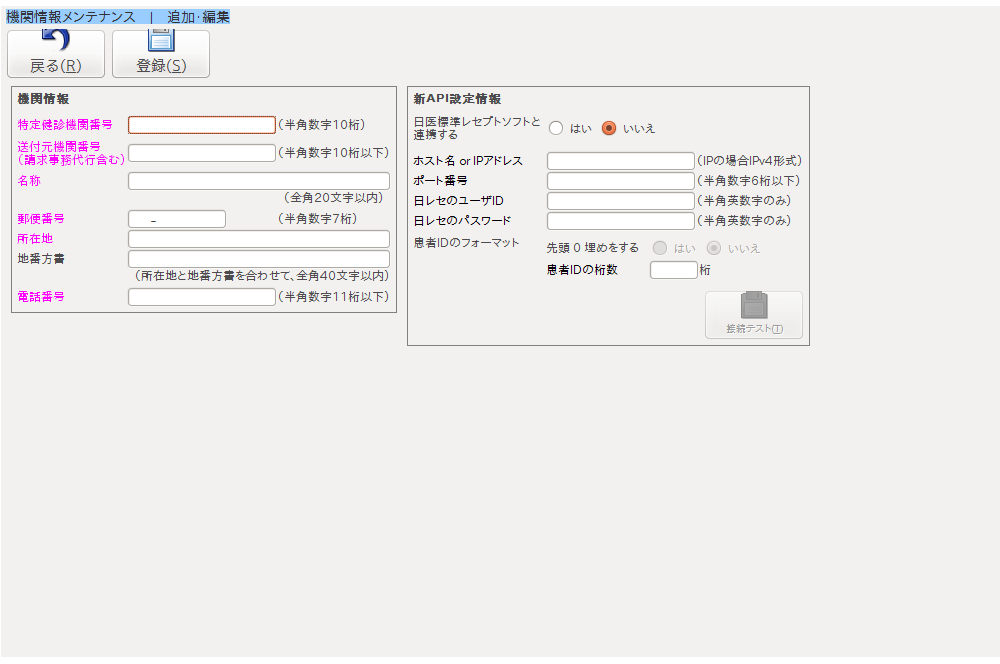Click the 特定健診機関番号 label
This screenshot has width=1000, height=664.
click(x=65, y=125)
